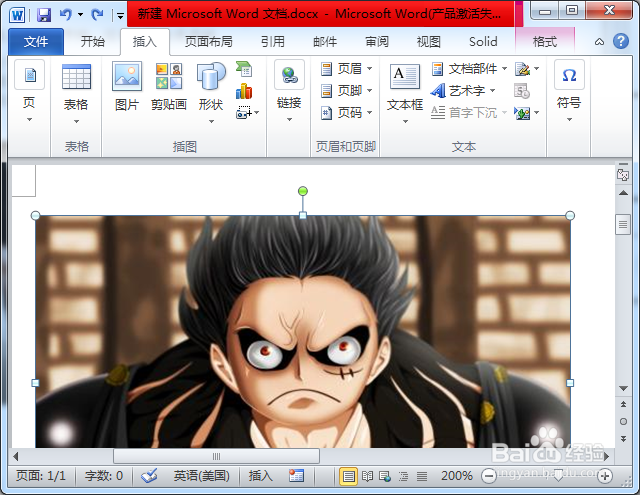Click the horizontal scrollbar left arrow

pos(16,456)
